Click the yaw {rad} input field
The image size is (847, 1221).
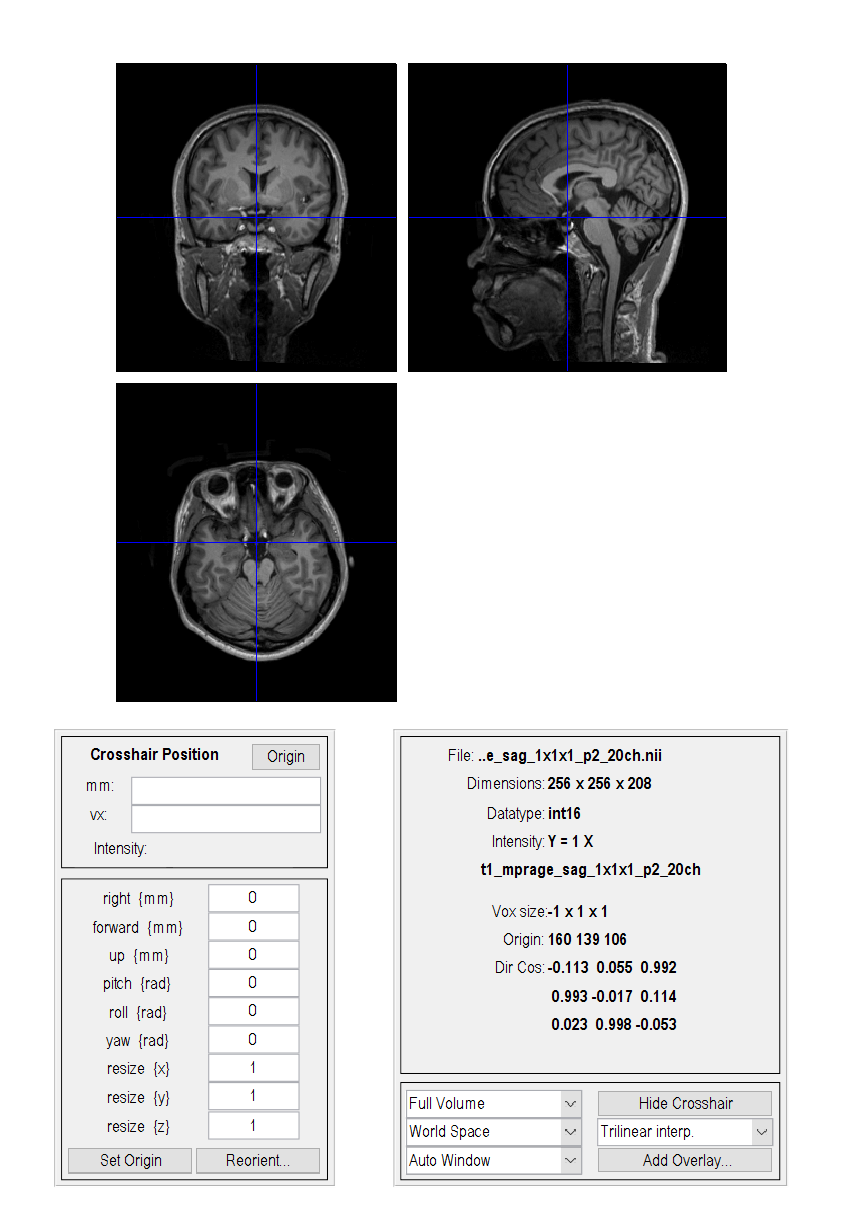(253, 1040)
